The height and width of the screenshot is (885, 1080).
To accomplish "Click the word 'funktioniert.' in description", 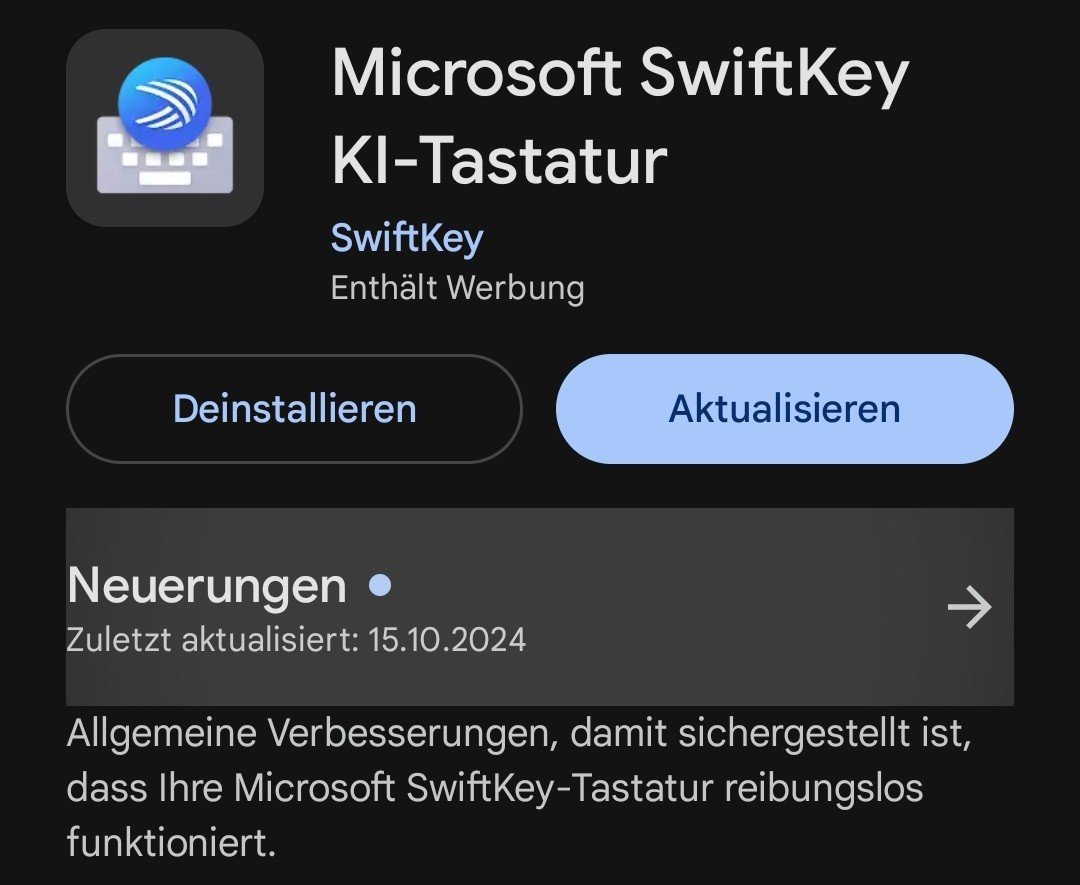I will [171, 841].
